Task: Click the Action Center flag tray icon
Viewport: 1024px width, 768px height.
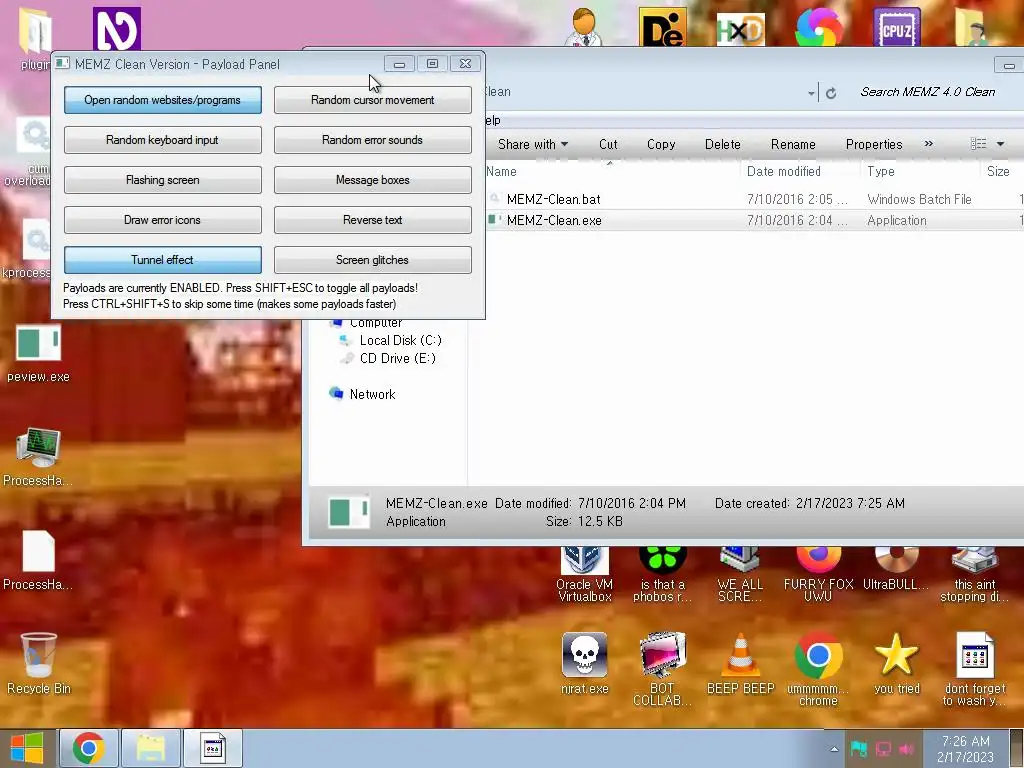Action: pos(859,749)
